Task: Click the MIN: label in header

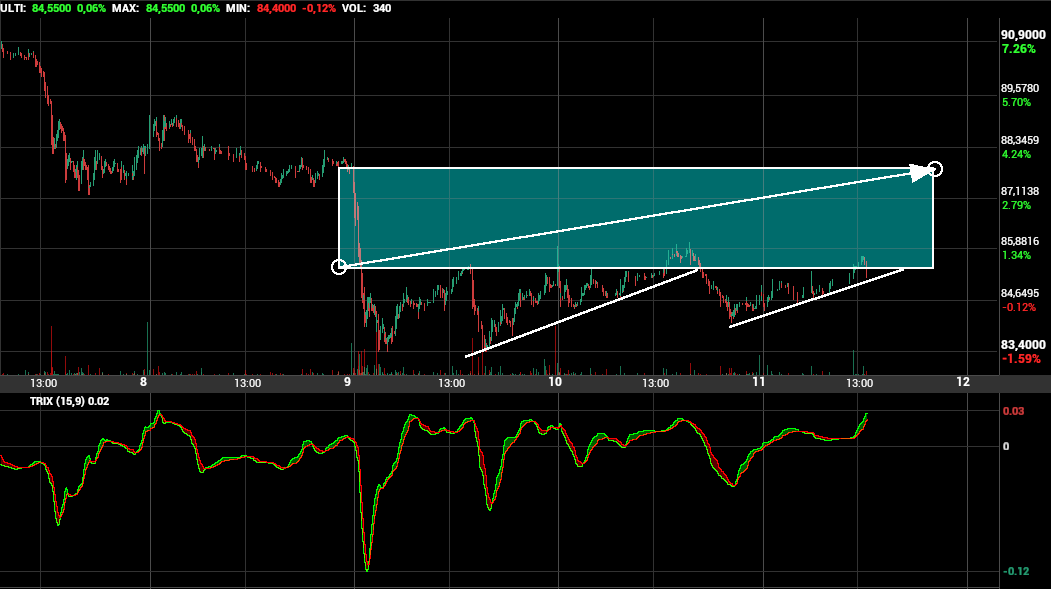Action: click(x=238, y=9)
